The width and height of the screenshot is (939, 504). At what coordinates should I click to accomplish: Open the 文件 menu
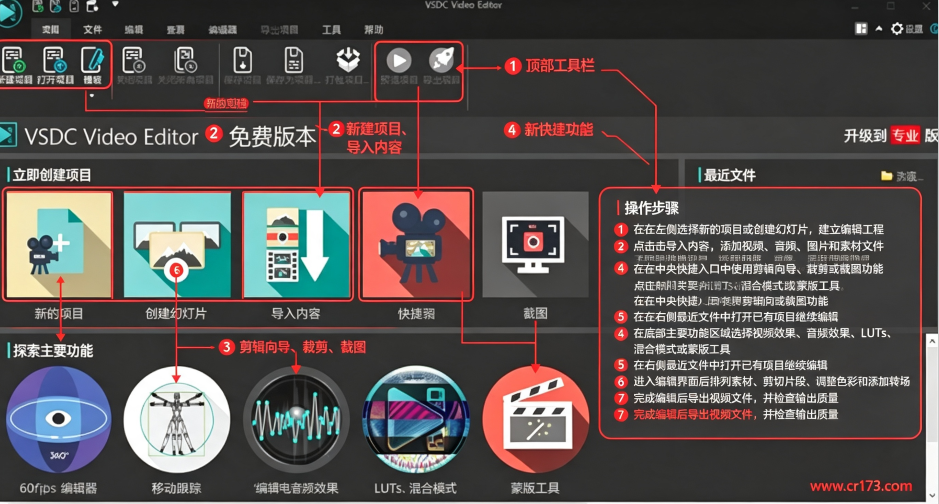click(x=92, y=29)
